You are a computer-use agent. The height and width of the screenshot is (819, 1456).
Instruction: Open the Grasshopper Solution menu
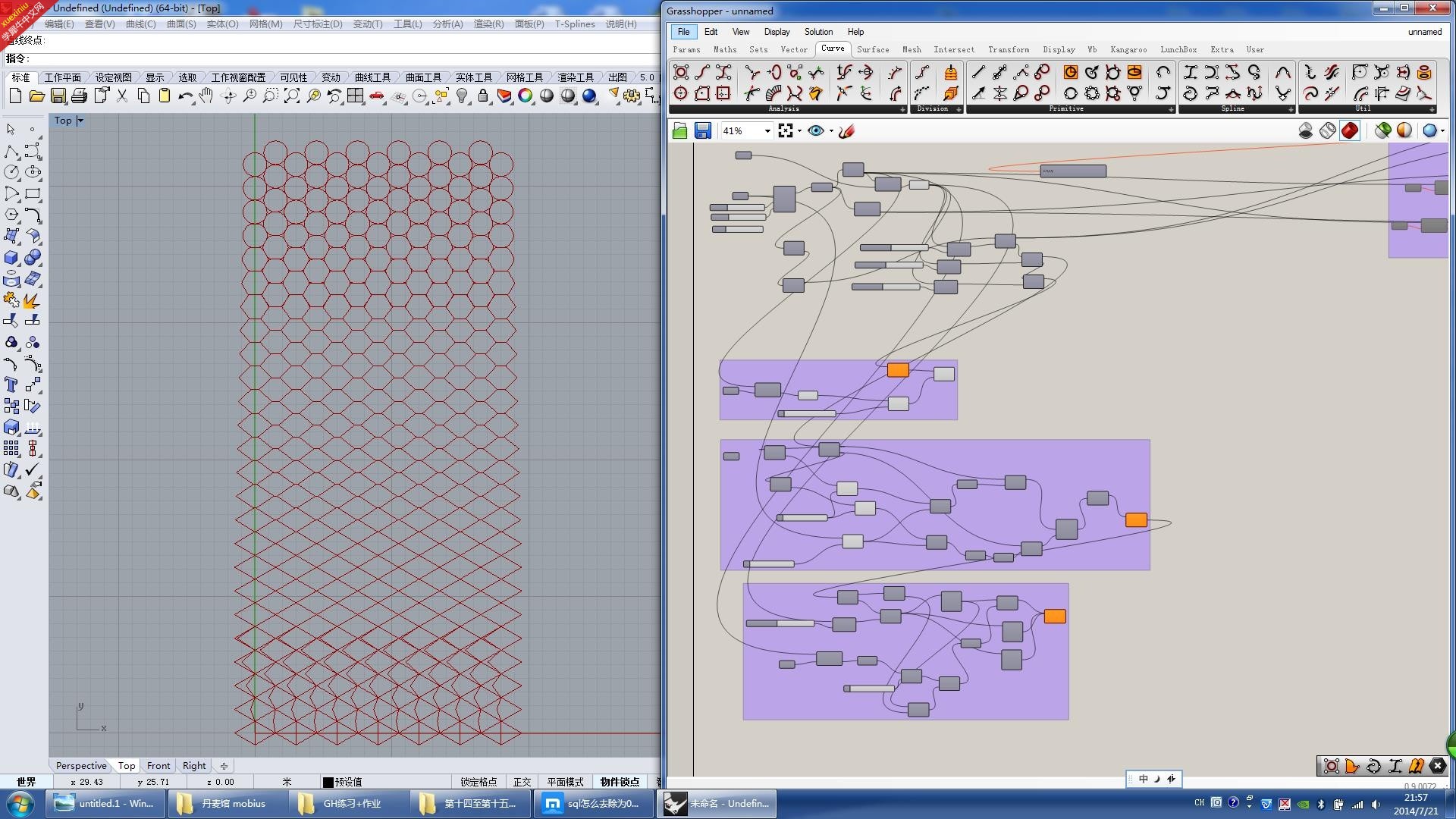click(x=818, y=32)
